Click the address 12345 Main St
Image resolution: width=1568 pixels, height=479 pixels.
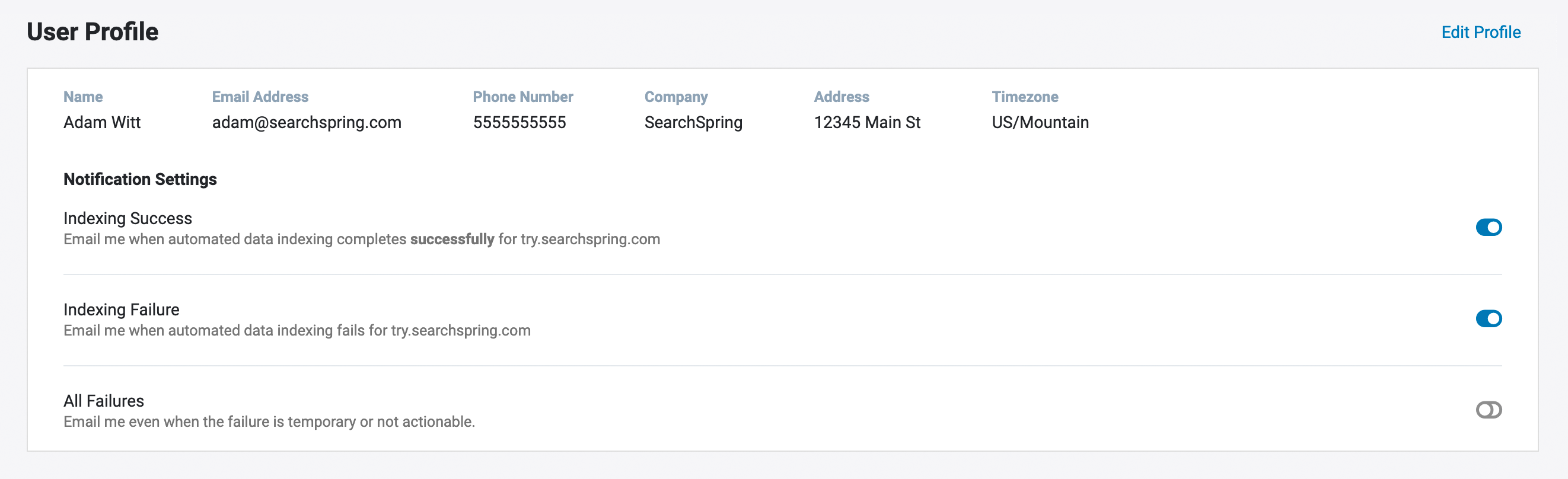coord(867,122)
